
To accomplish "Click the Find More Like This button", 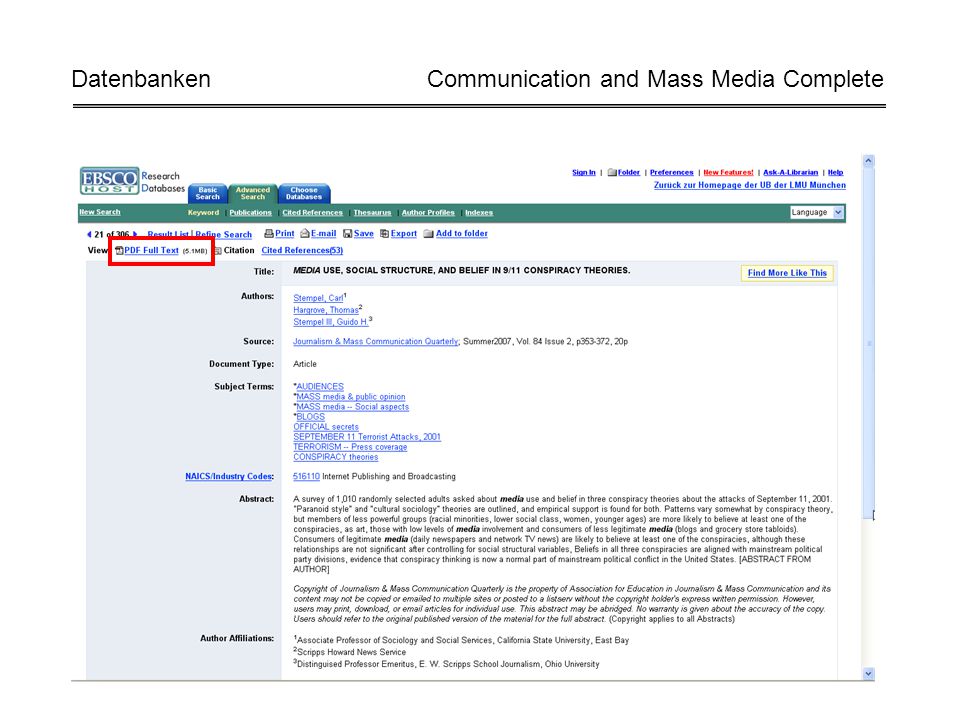I will (787, 273).
